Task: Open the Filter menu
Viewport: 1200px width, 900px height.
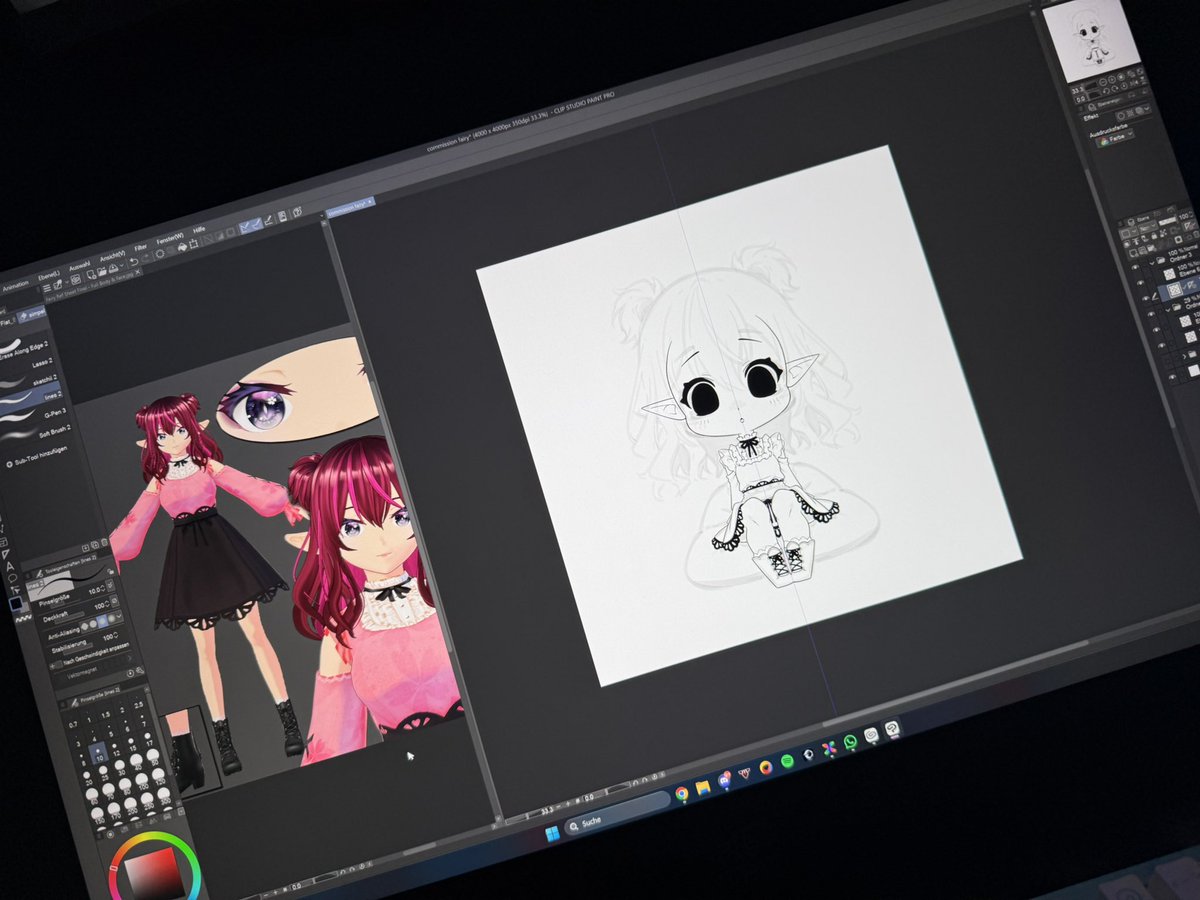Action: point(140,248)
